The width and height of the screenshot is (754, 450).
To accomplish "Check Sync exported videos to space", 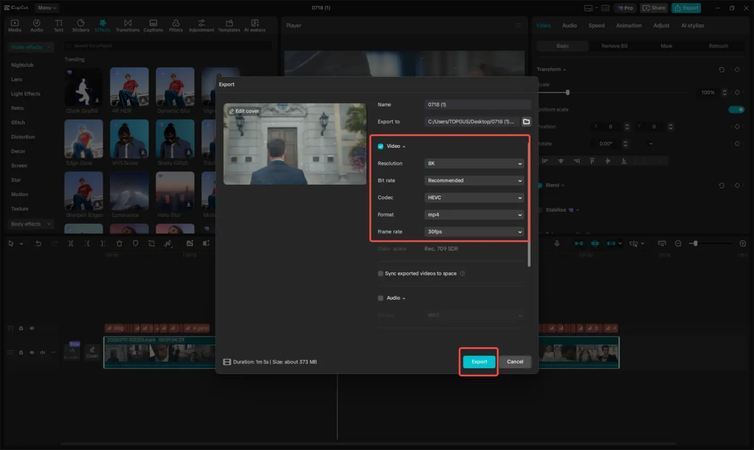I will [381, 273].
